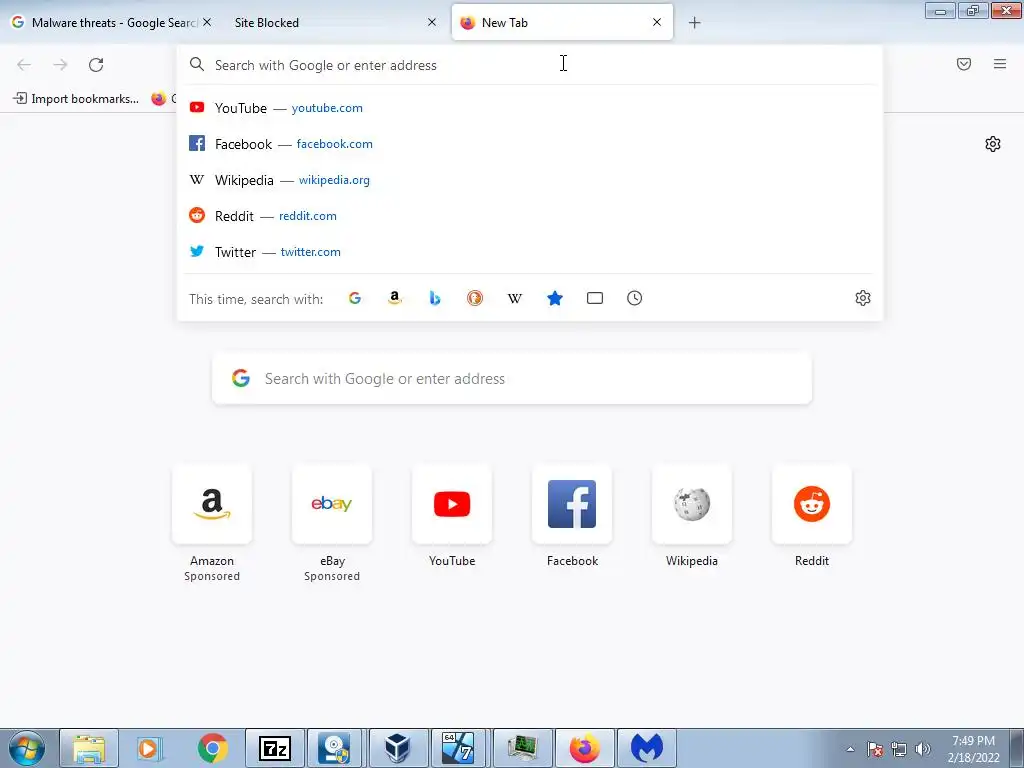
Task: Search this time with Amazon icon
Action: (394, 298)
